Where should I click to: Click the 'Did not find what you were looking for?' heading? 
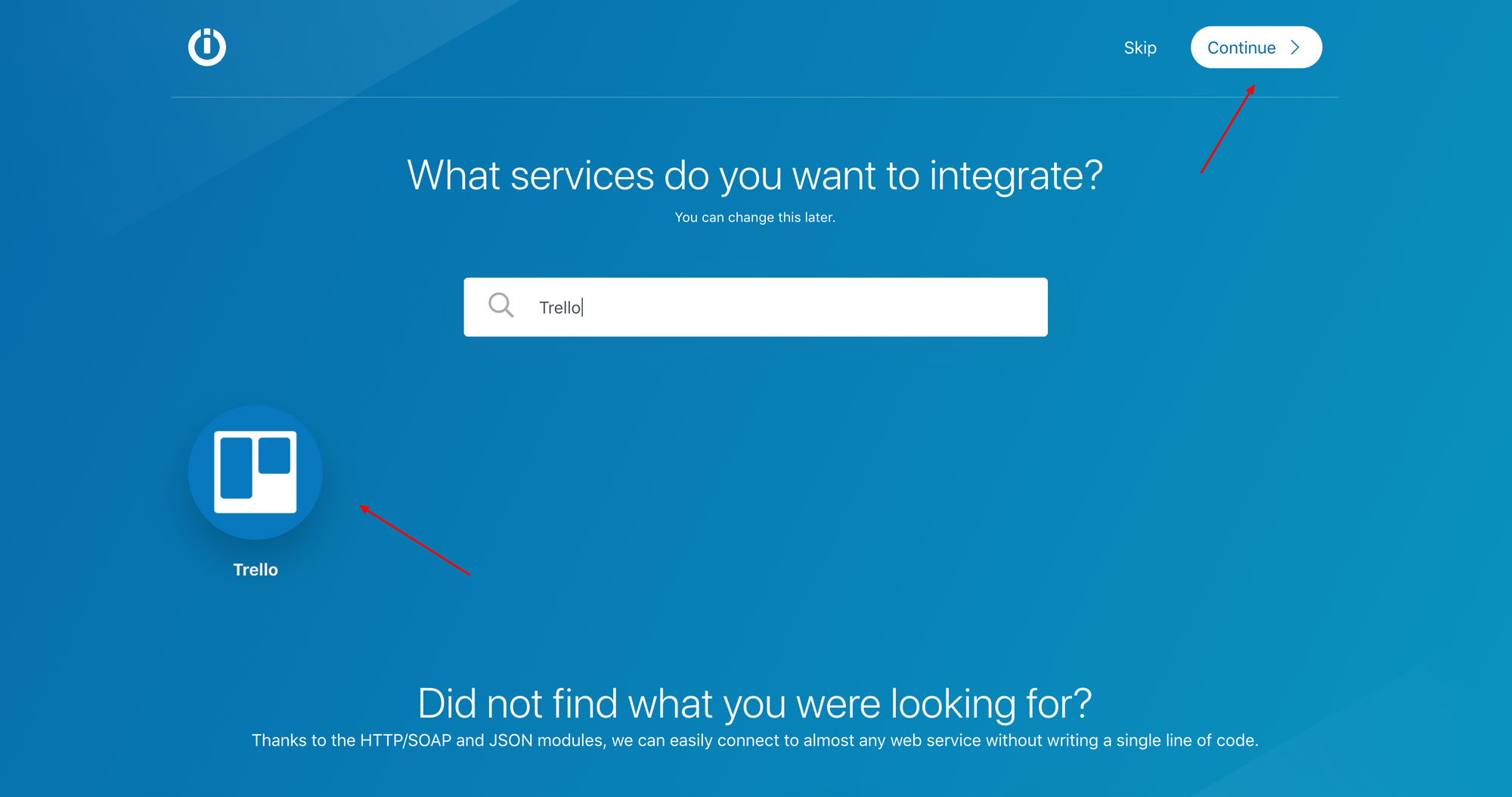pos(755,703)
